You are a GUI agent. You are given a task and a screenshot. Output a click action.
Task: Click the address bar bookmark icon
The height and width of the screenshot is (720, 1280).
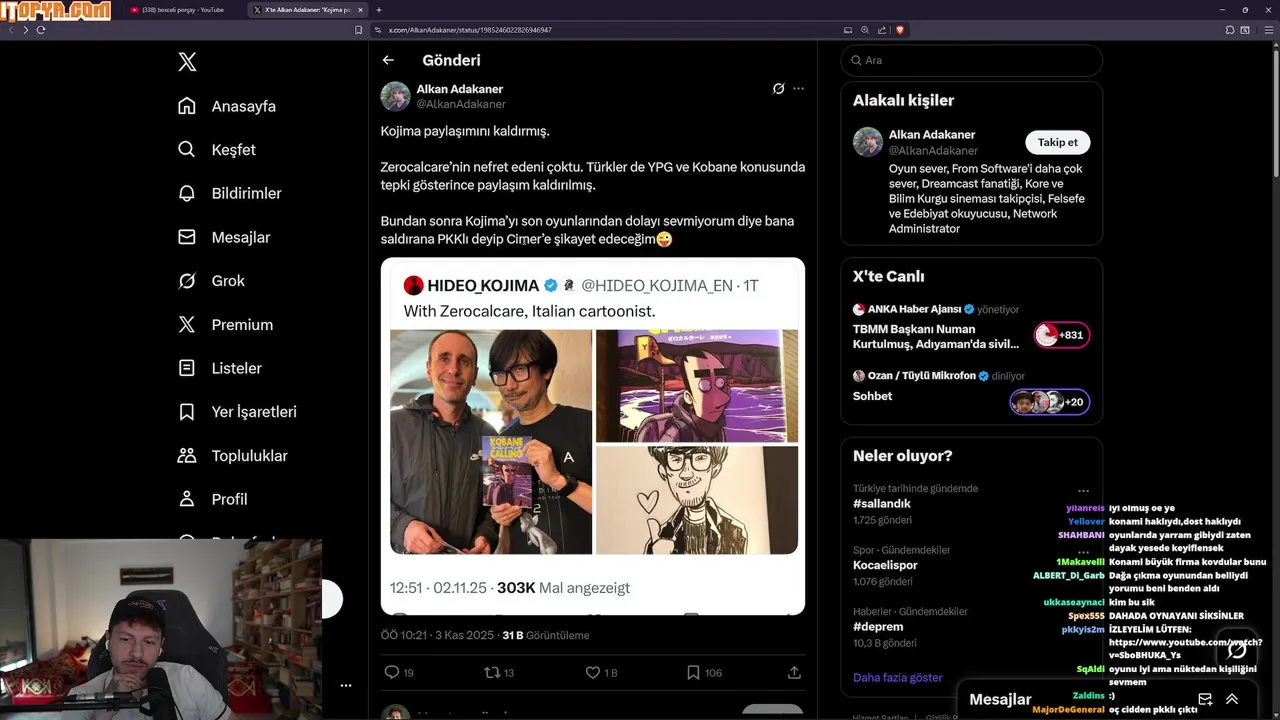point(358,30)
